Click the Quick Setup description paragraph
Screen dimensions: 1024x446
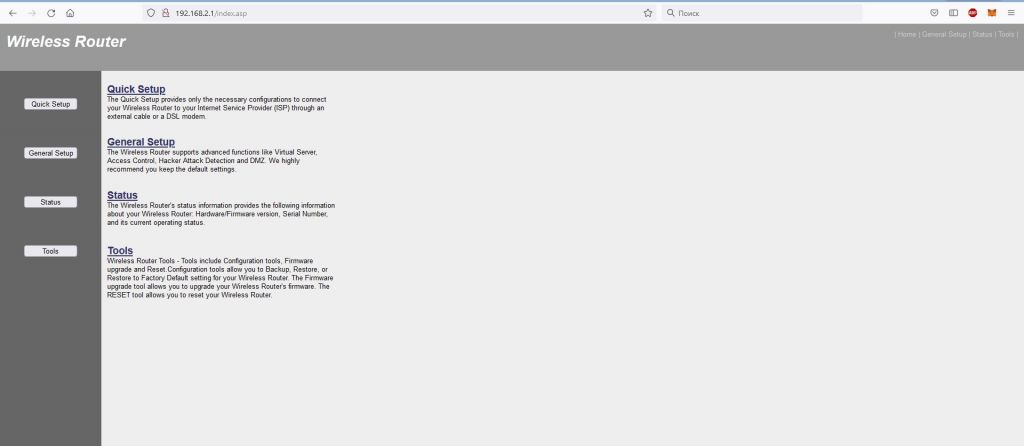(x=217, y=108)
